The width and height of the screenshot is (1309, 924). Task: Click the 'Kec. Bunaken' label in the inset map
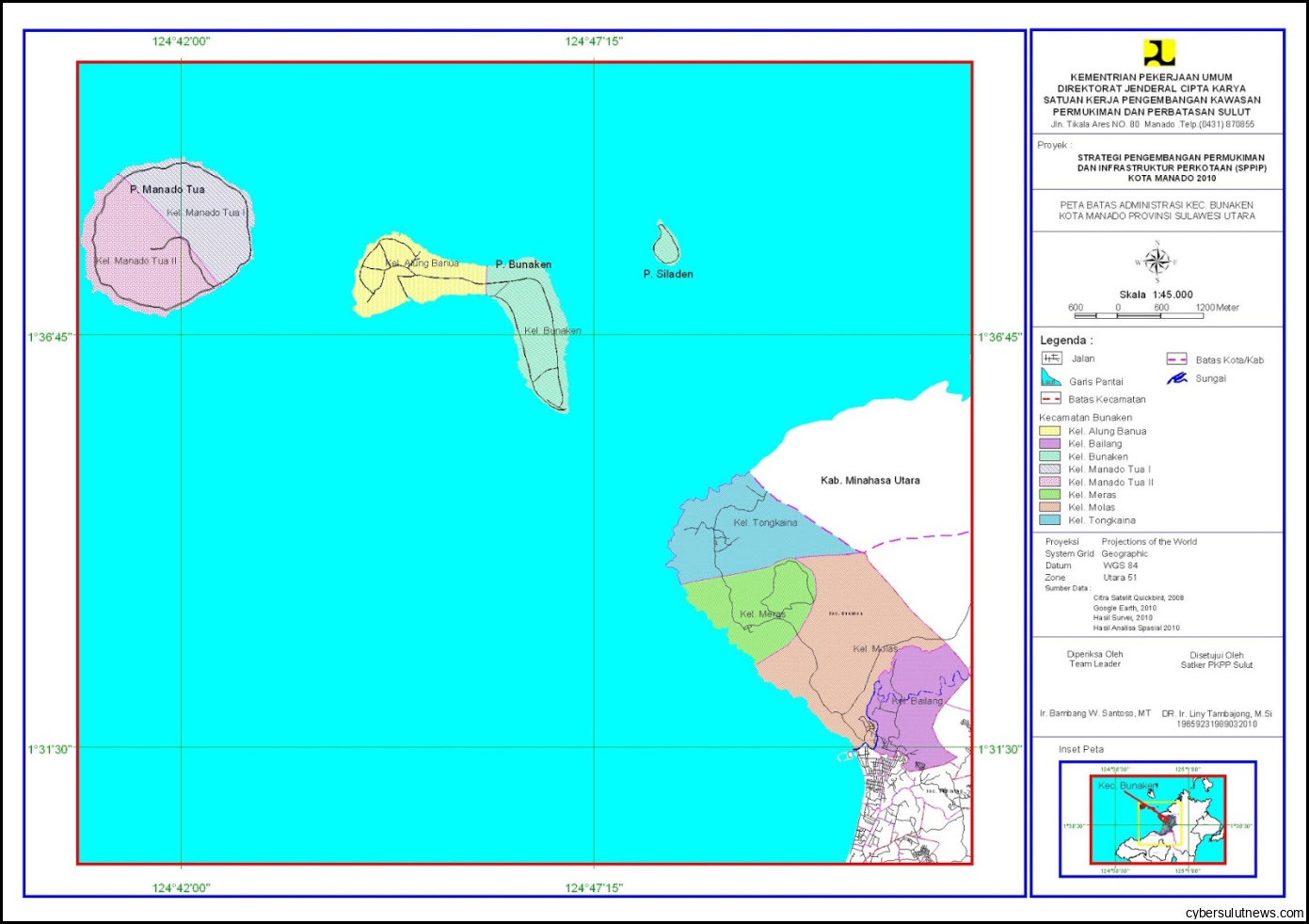1127,785
